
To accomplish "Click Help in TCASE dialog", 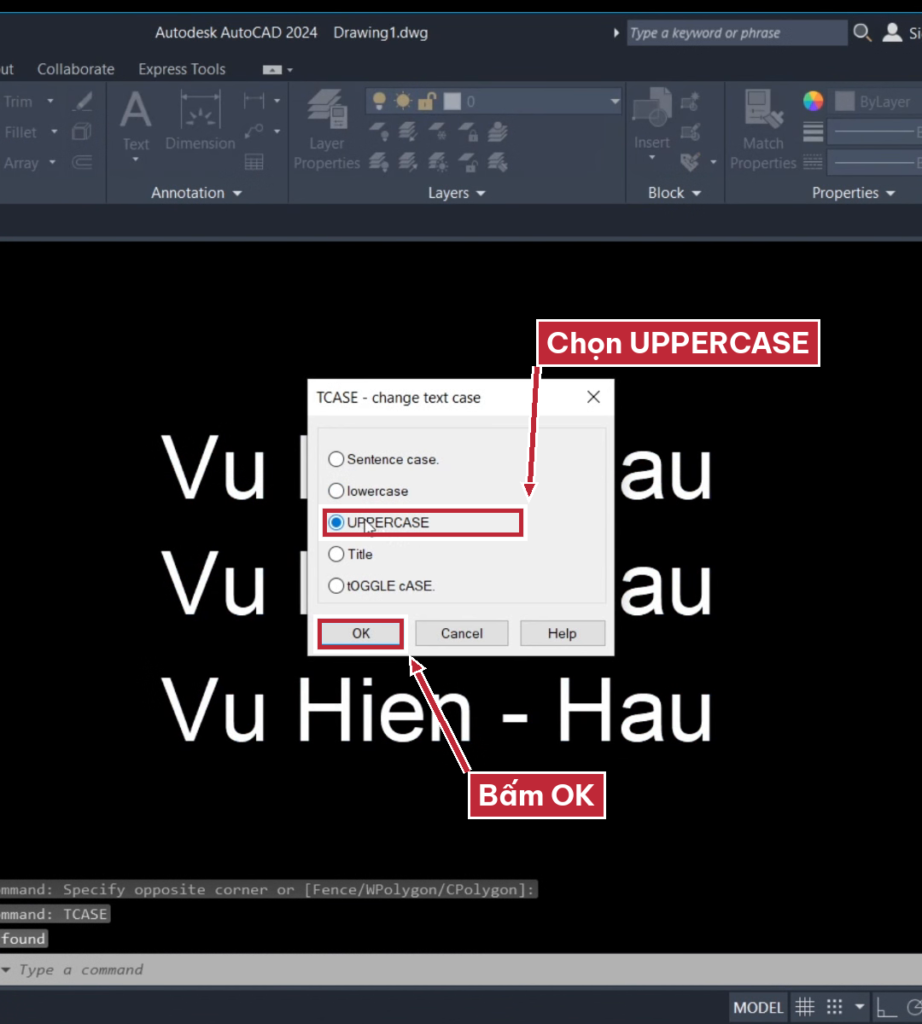I will coord(562,633).
